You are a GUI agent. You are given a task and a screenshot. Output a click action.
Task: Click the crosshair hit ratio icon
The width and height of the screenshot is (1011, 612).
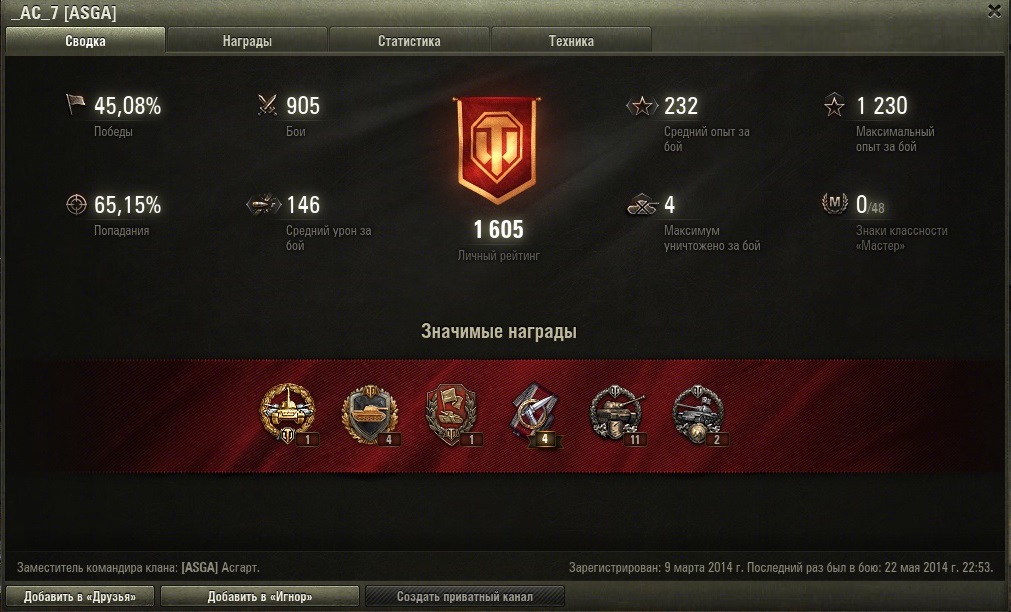[76, 204]
